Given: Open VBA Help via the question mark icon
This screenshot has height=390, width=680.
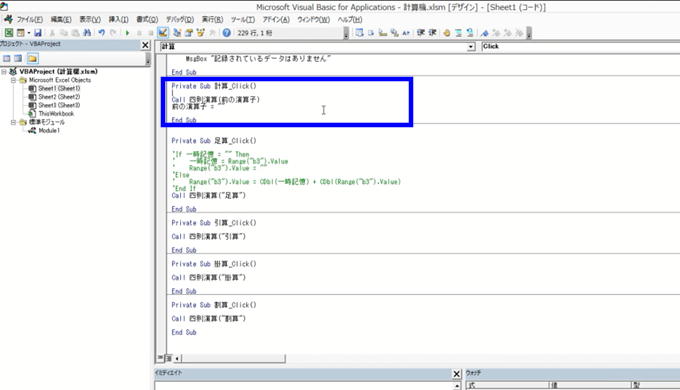Looking at the screenshot, I should [x=226, y=33].
